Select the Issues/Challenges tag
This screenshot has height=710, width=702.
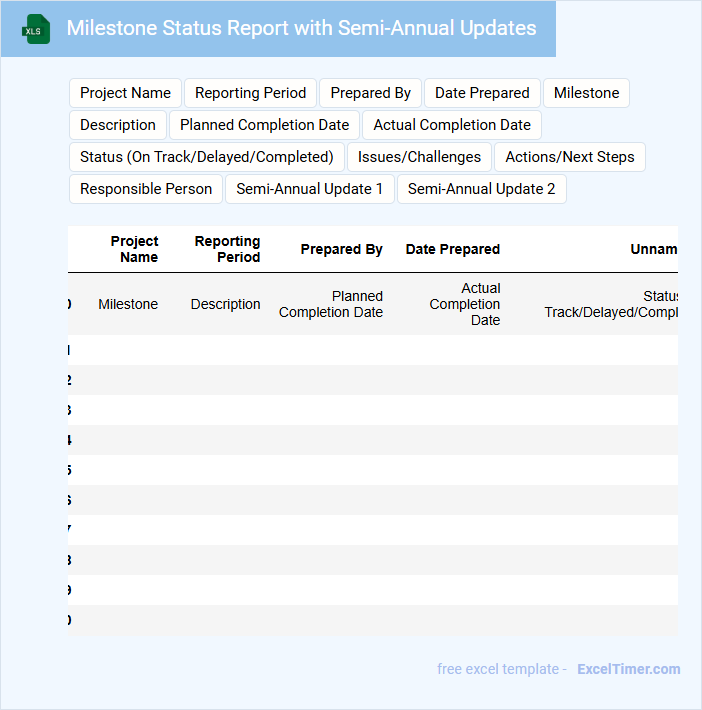coord(419,157)
